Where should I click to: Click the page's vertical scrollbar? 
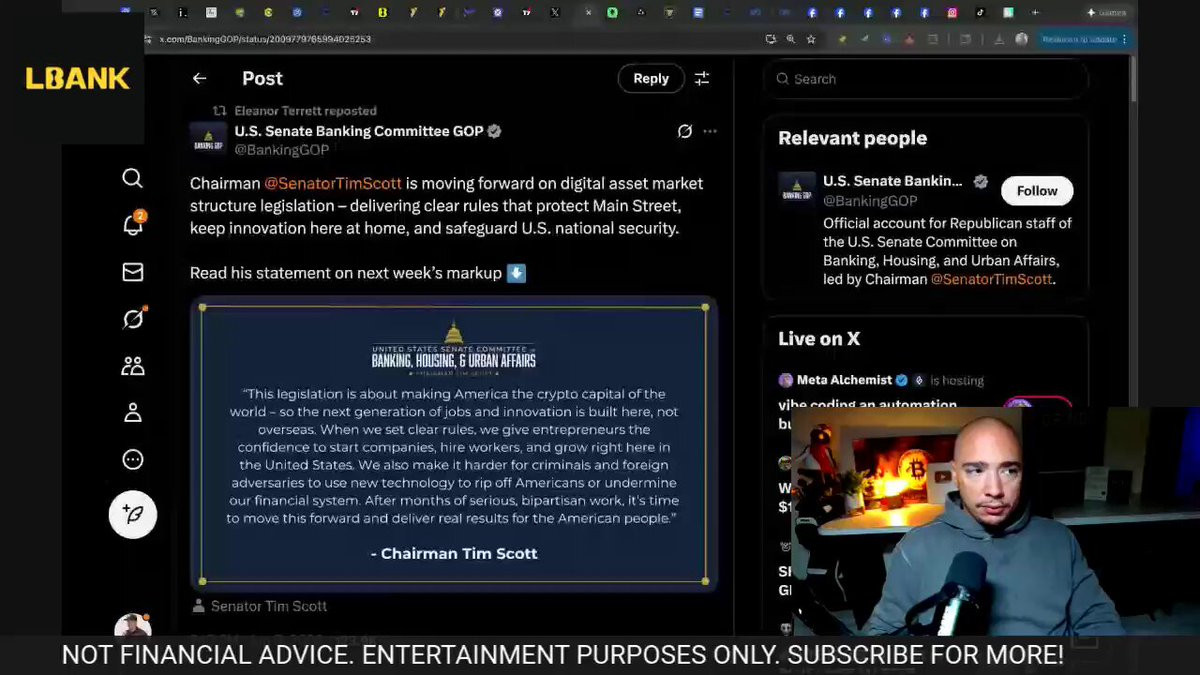coord(1133,78)
